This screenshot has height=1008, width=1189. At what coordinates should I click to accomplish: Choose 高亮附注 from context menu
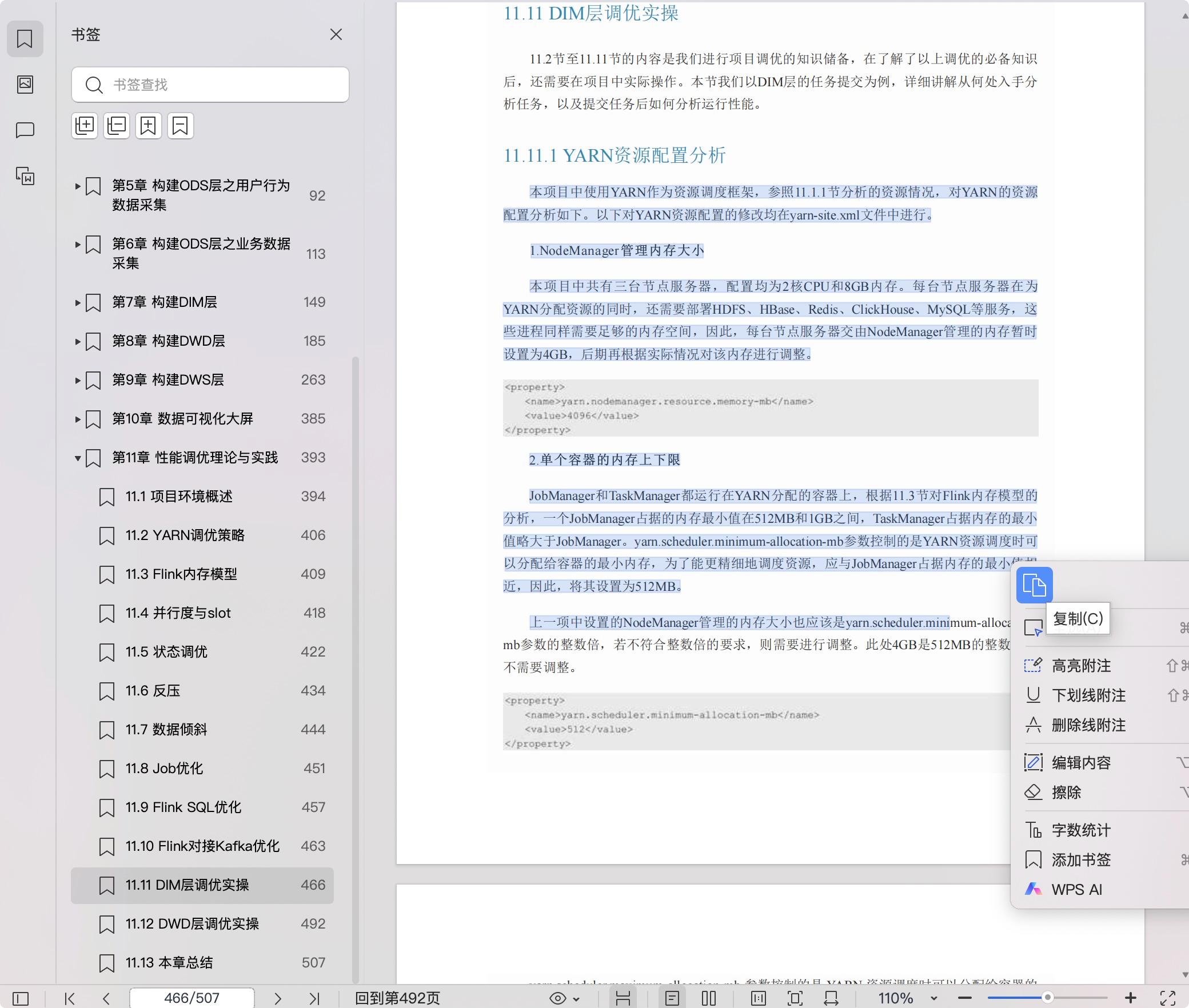(1081, 666)
